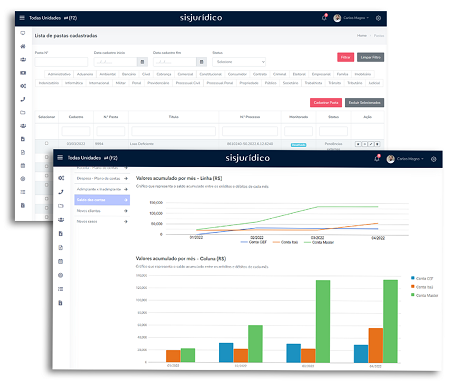Image resolution: width=450 pixels, height=384 pixels.
Task: Click bottom document icon in front window sidebar
Action: click(60, 303)
